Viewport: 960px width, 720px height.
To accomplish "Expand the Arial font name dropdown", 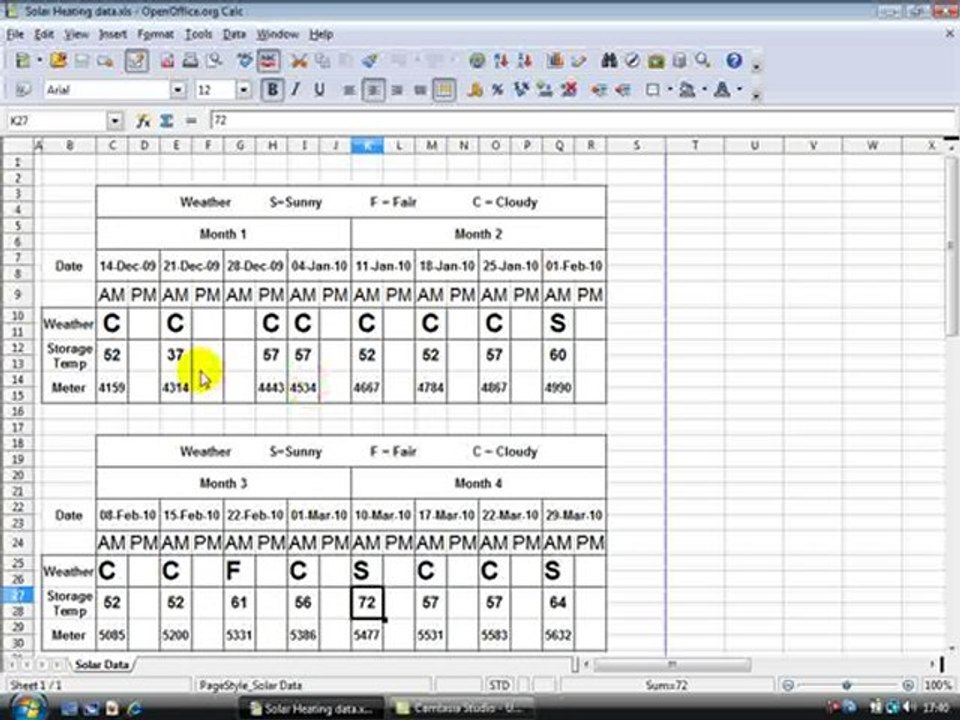I will pyautogui.click(x=178, y=90).
